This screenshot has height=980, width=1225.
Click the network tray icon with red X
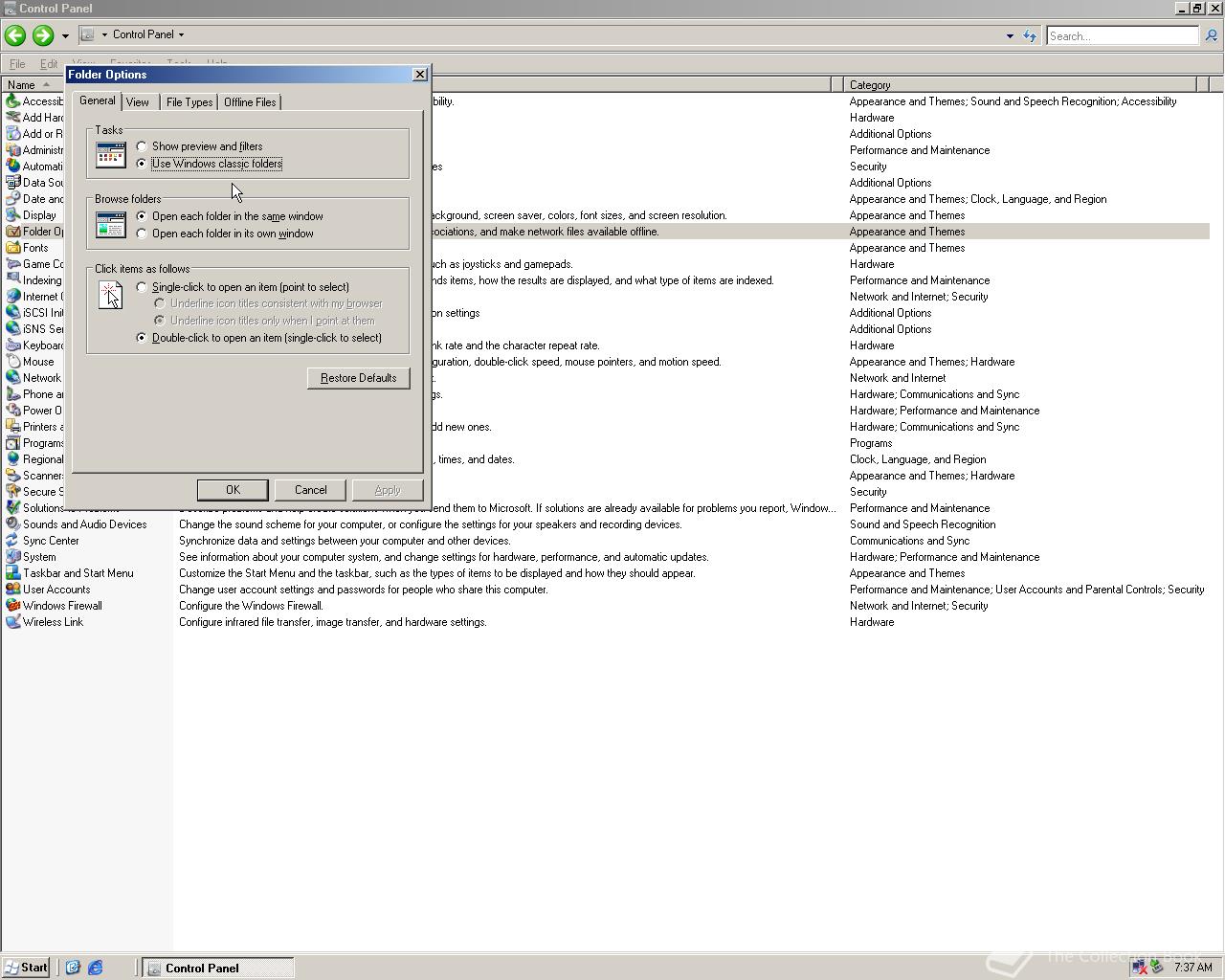tap(1140, 968)
